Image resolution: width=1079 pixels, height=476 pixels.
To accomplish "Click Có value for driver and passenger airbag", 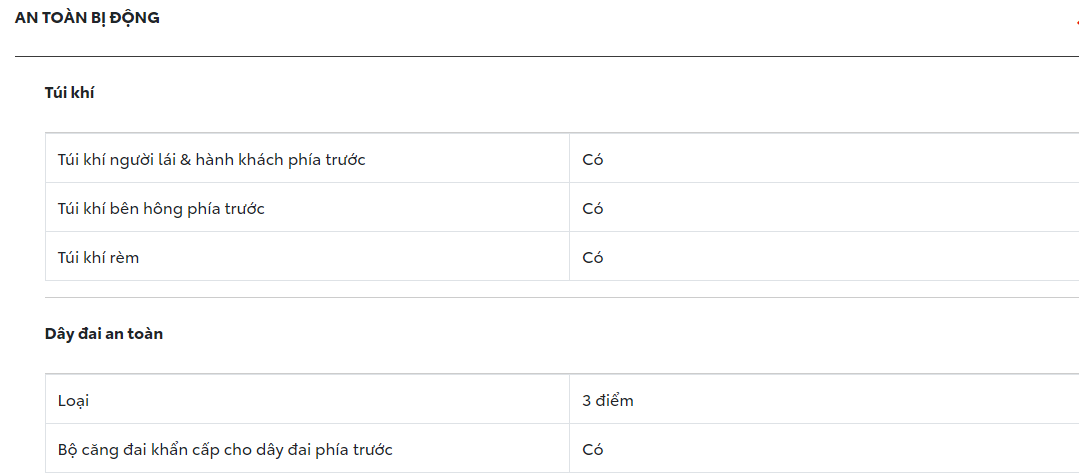I will 593,159.
